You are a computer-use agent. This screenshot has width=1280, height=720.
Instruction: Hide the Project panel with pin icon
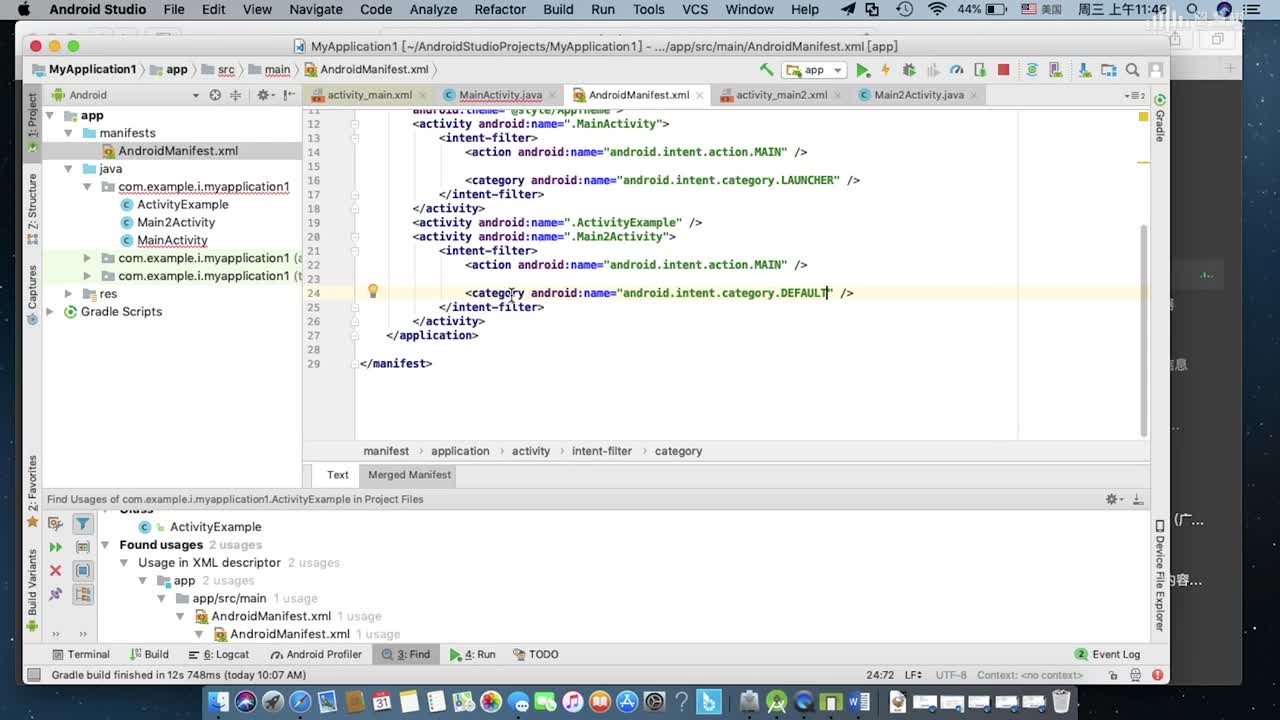(289, 95)
